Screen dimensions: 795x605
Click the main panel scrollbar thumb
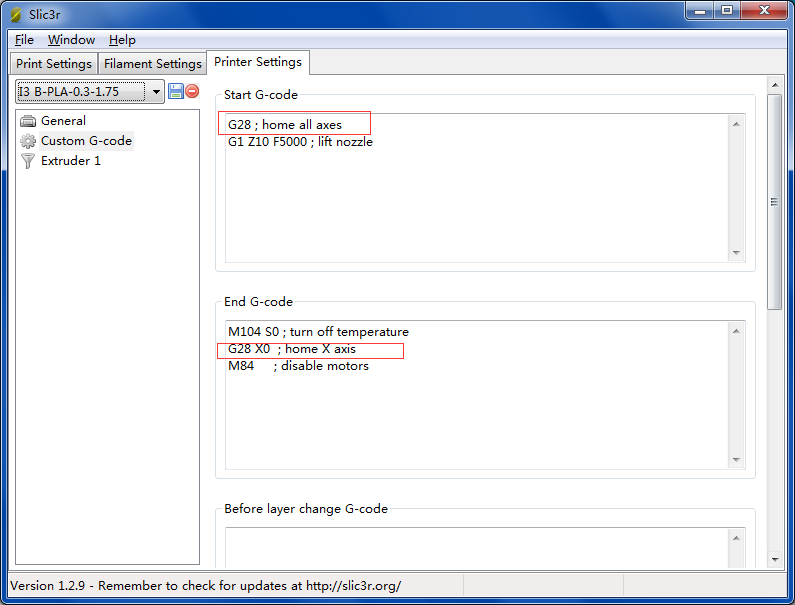click(774, 202)
